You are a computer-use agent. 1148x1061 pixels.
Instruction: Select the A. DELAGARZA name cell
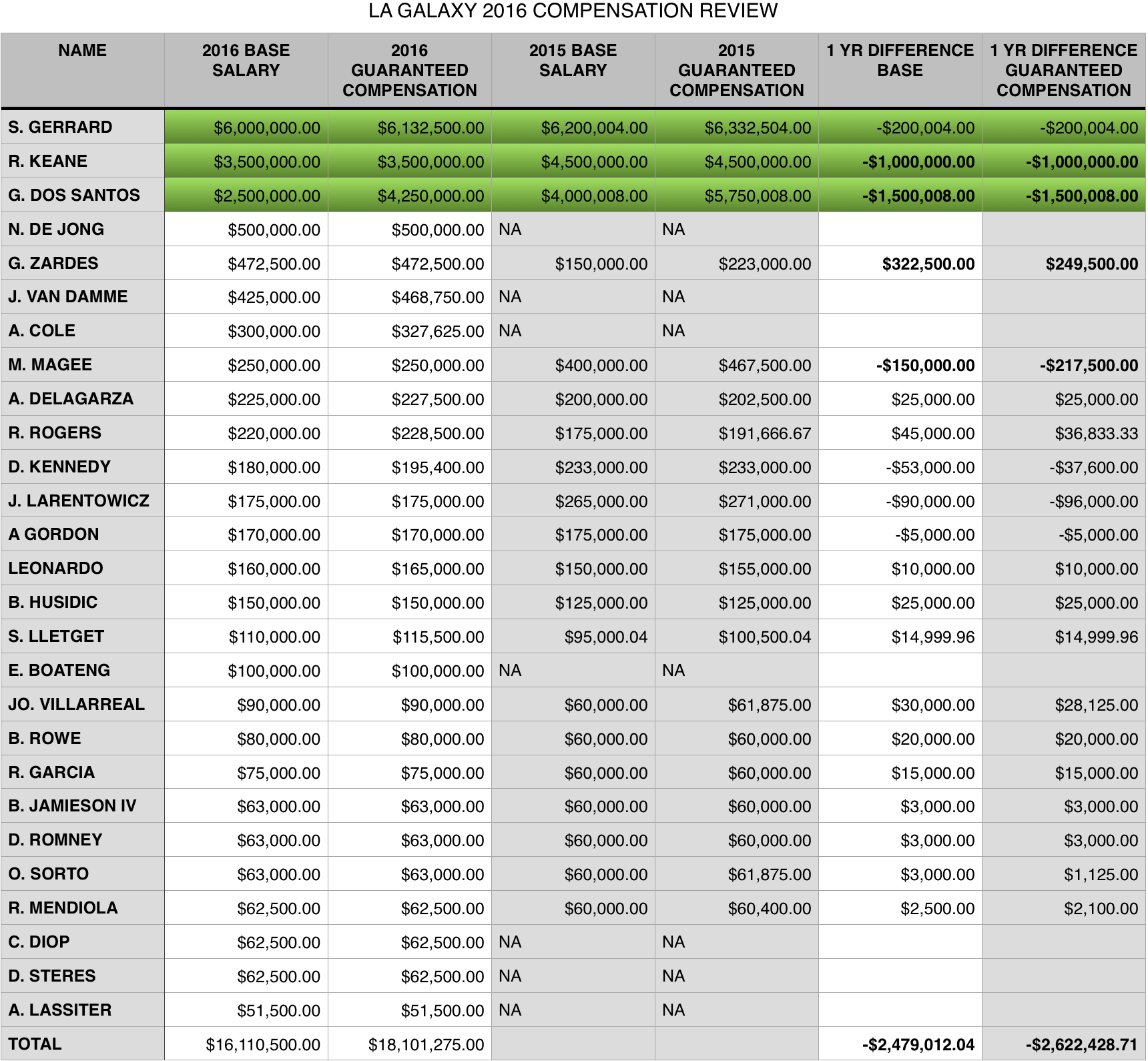(x=82, y=398)
